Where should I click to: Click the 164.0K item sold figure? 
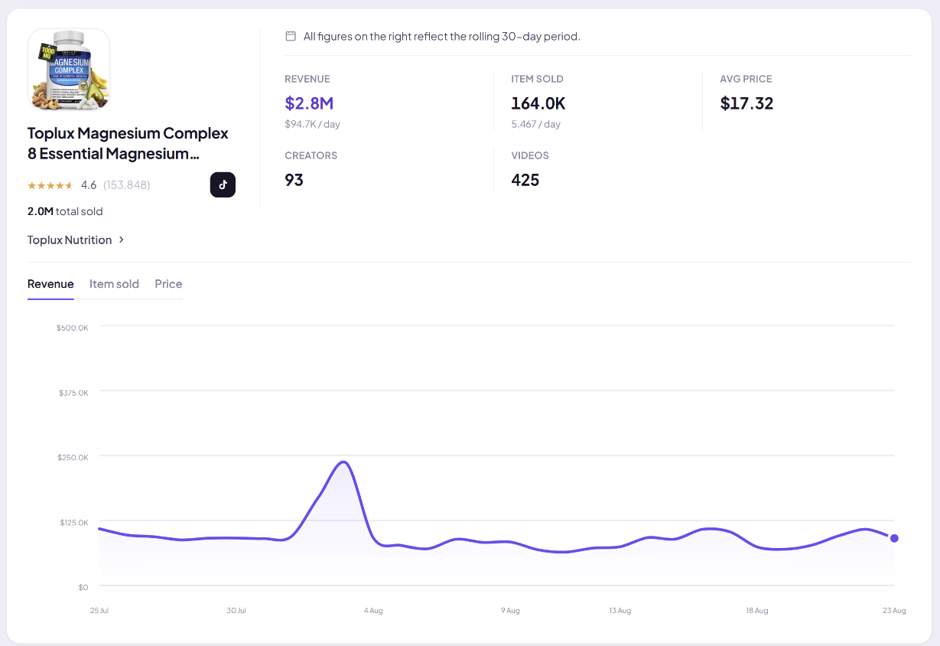538,104
